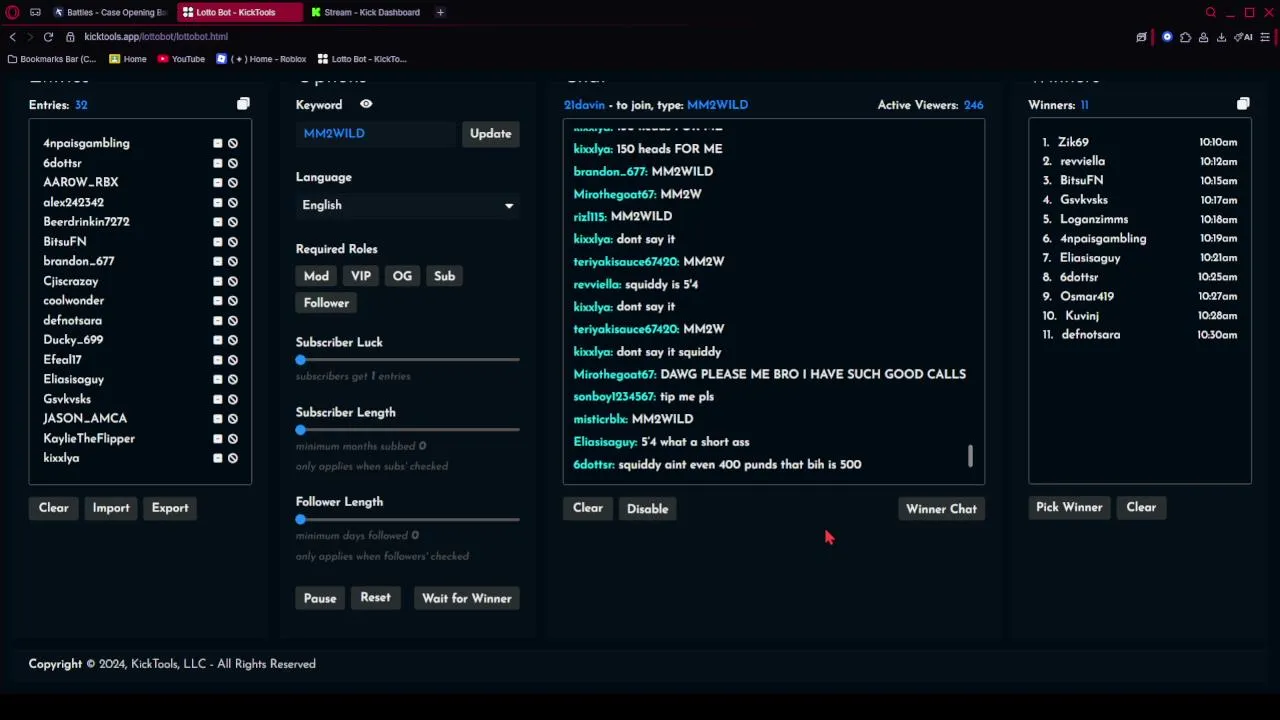Open the Bookmarks Bar folder
Image resolution: width=1280 pixels, height=720 pixels.
(52, 59)
